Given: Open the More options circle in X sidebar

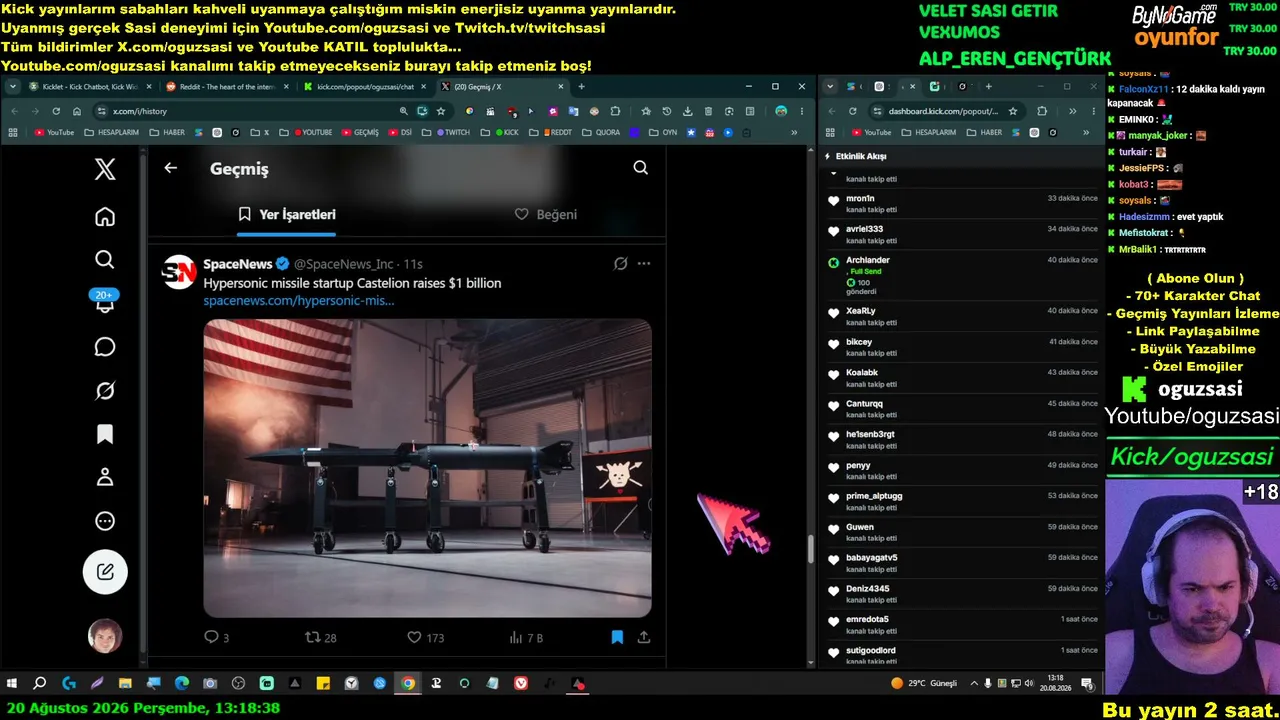Looking at the screenshot, I should [105, 521].
